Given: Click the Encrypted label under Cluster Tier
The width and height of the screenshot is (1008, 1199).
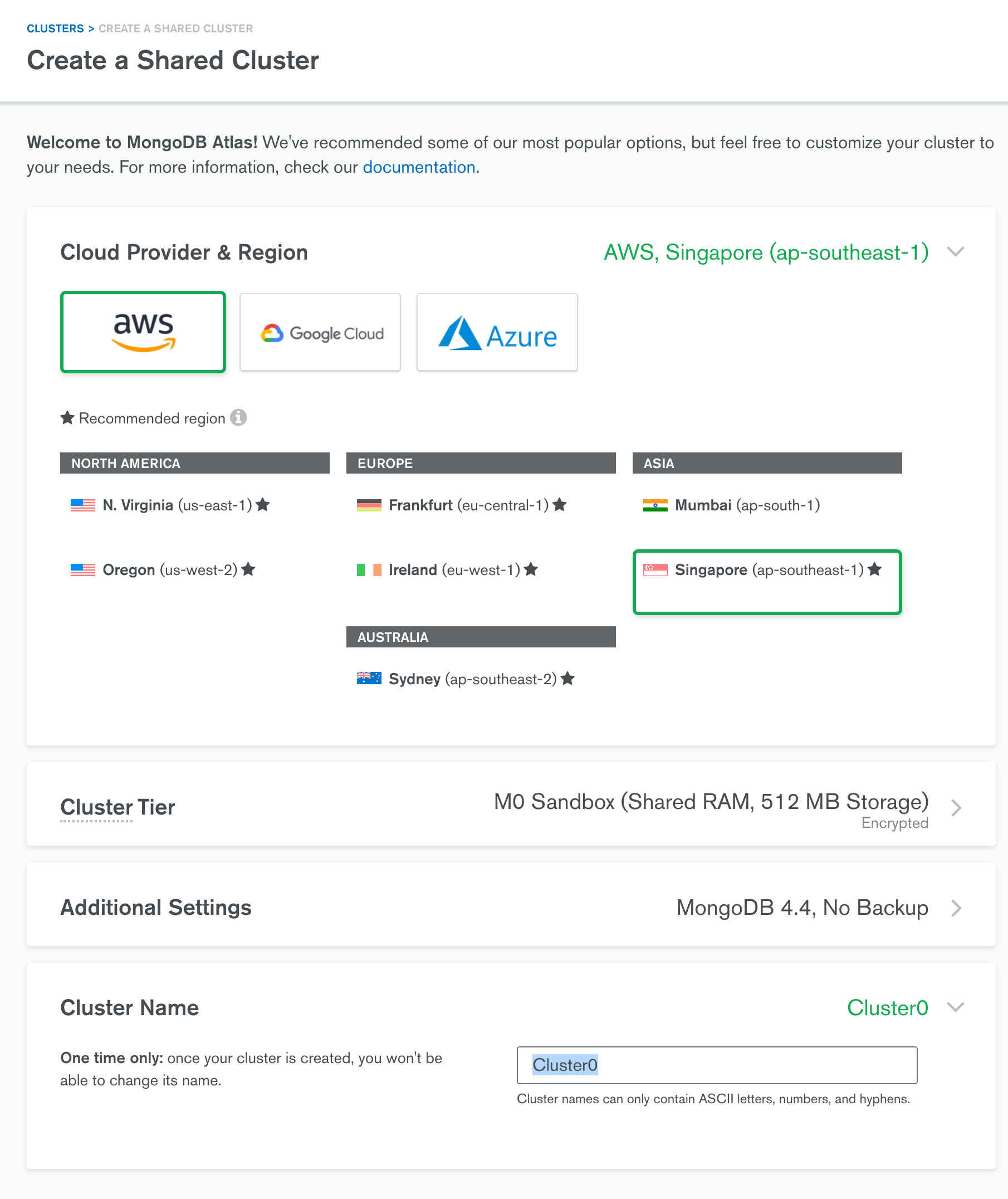Looking at the screenshot, I should pyautogui.click(x=895, y=823).
